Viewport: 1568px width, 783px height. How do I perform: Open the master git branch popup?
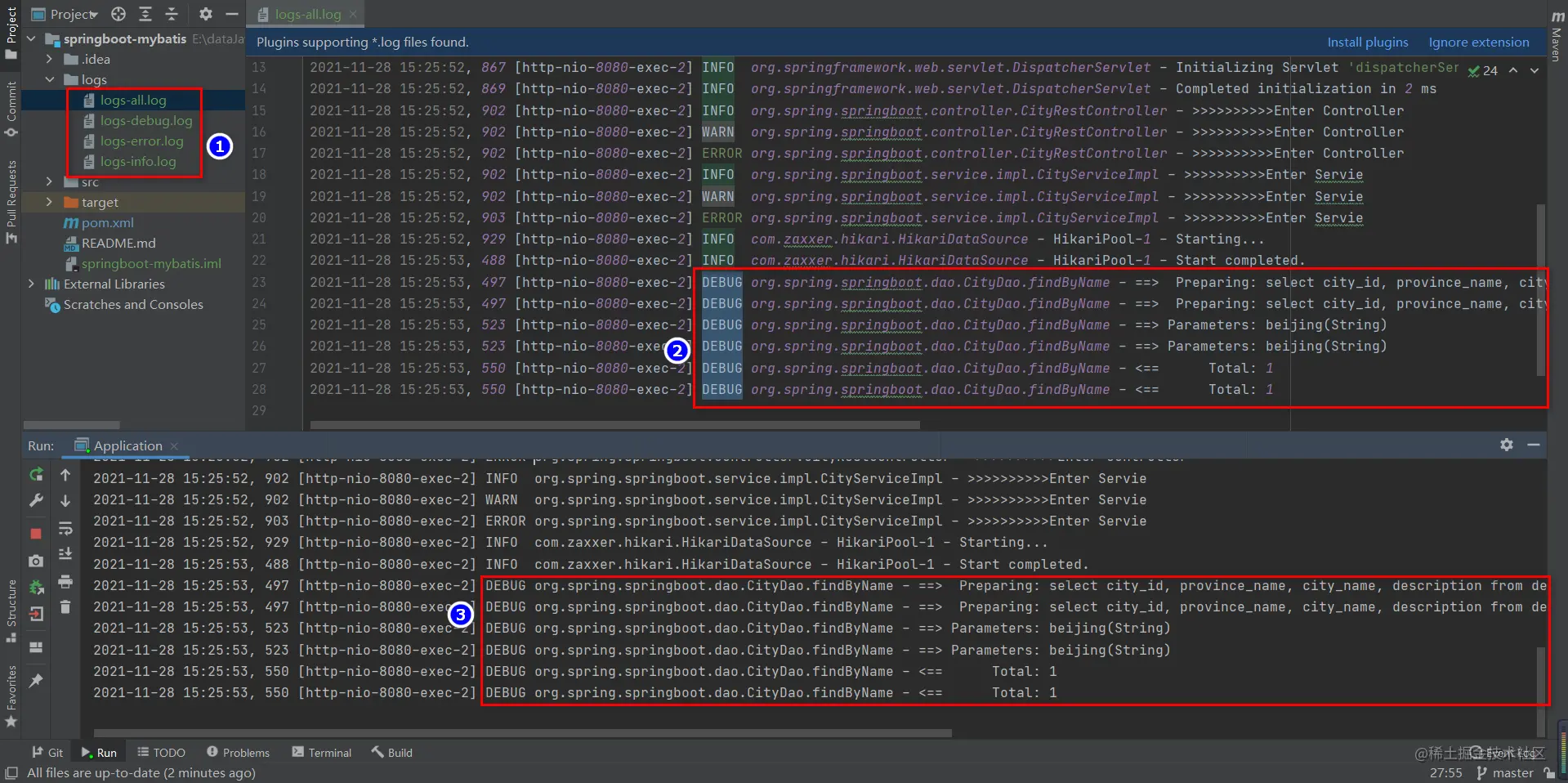(x=1505, y=773)
